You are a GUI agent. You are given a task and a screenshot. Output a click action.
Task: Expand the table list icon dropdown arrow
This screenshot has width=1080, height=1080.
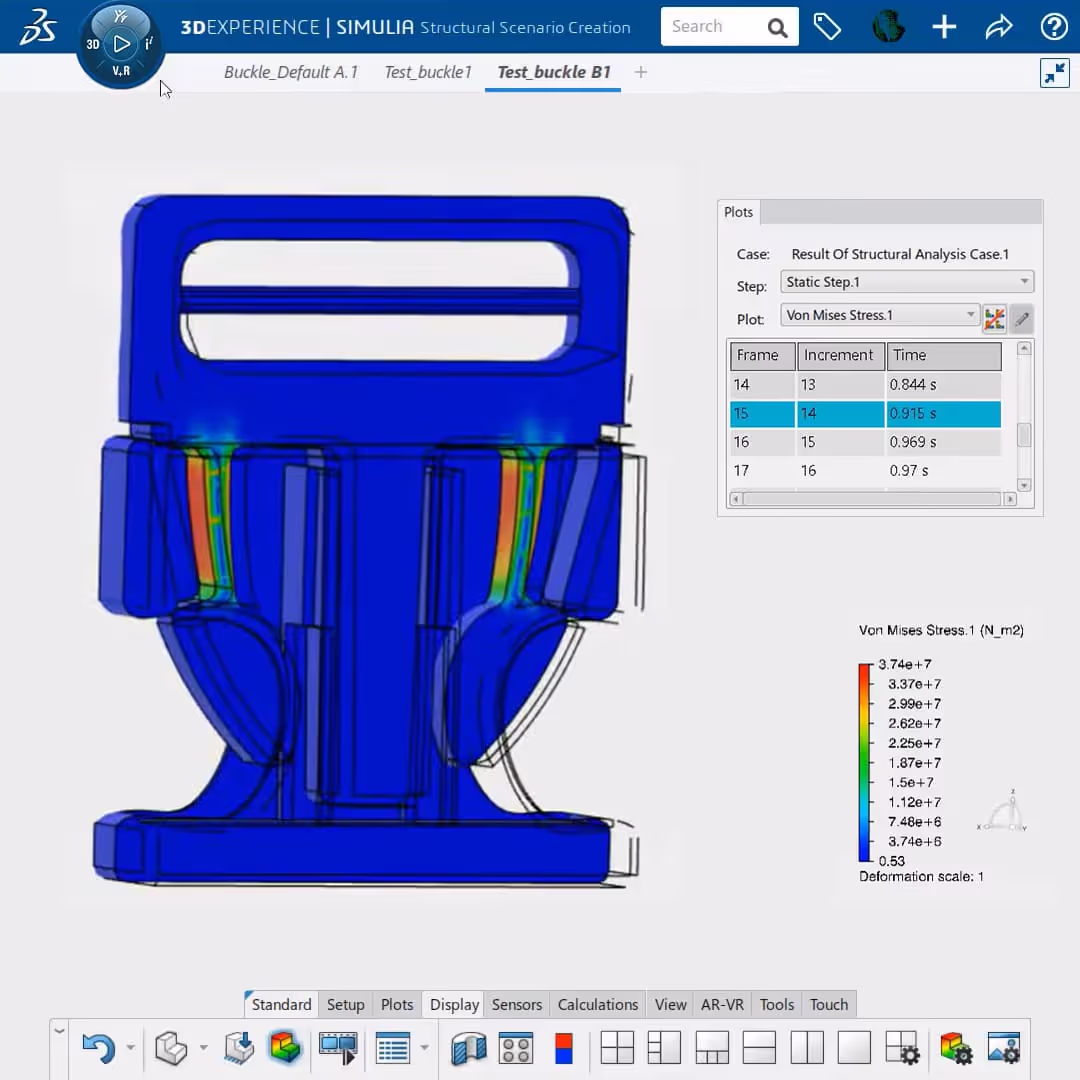424,1048
